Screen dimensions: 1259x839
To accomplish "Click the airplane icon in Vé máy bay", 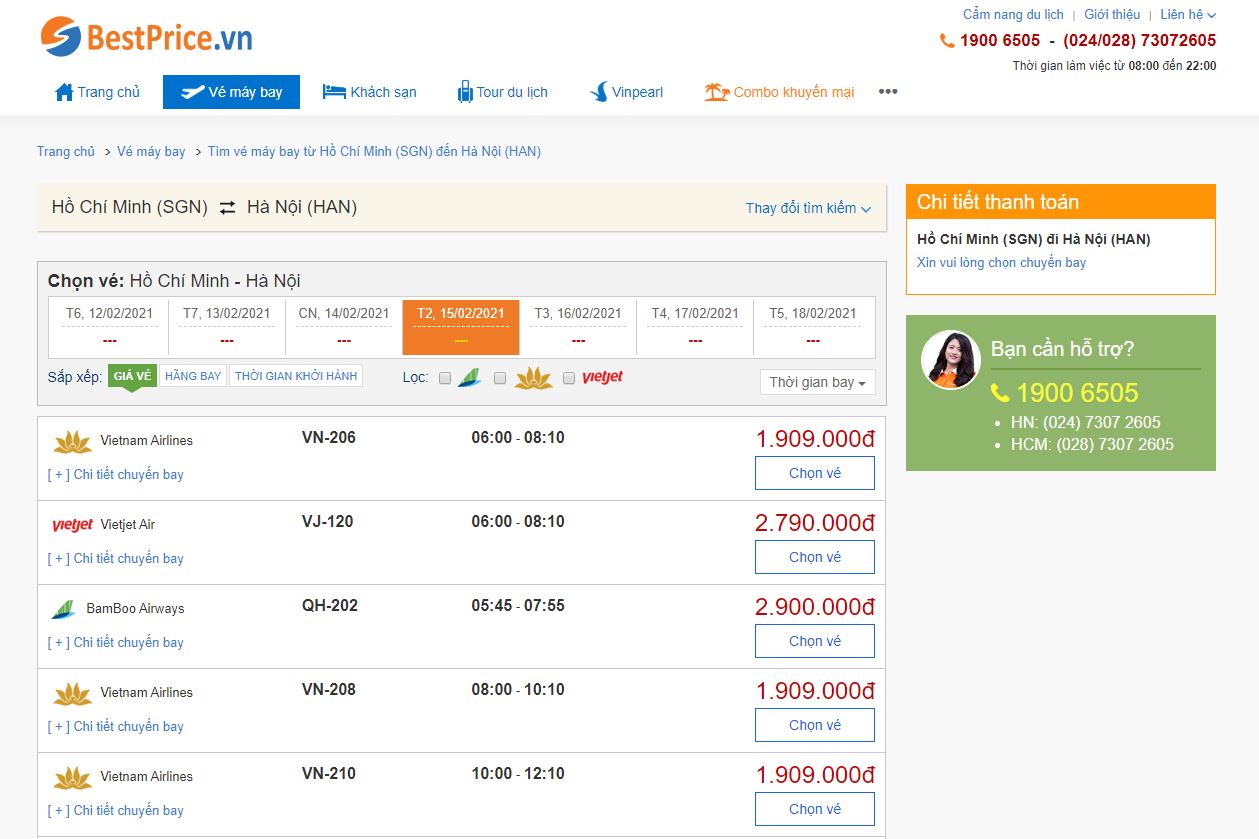I will (x=192, y=92).
